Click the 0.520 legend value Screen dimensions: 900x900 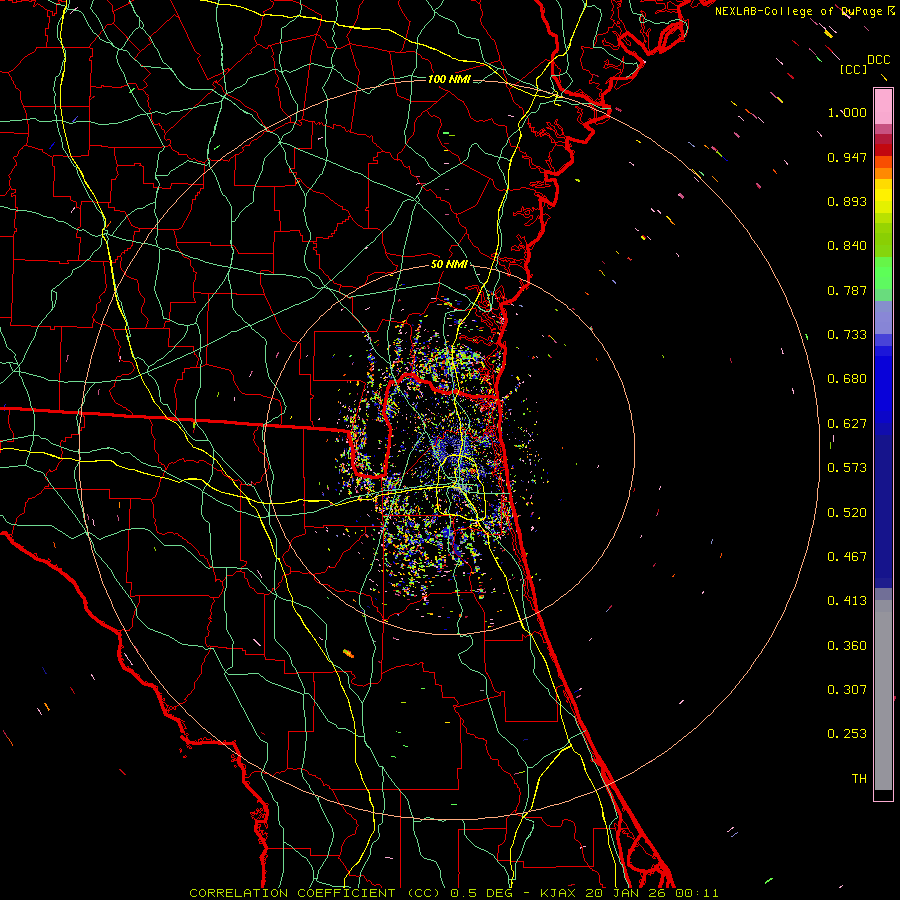847,513
